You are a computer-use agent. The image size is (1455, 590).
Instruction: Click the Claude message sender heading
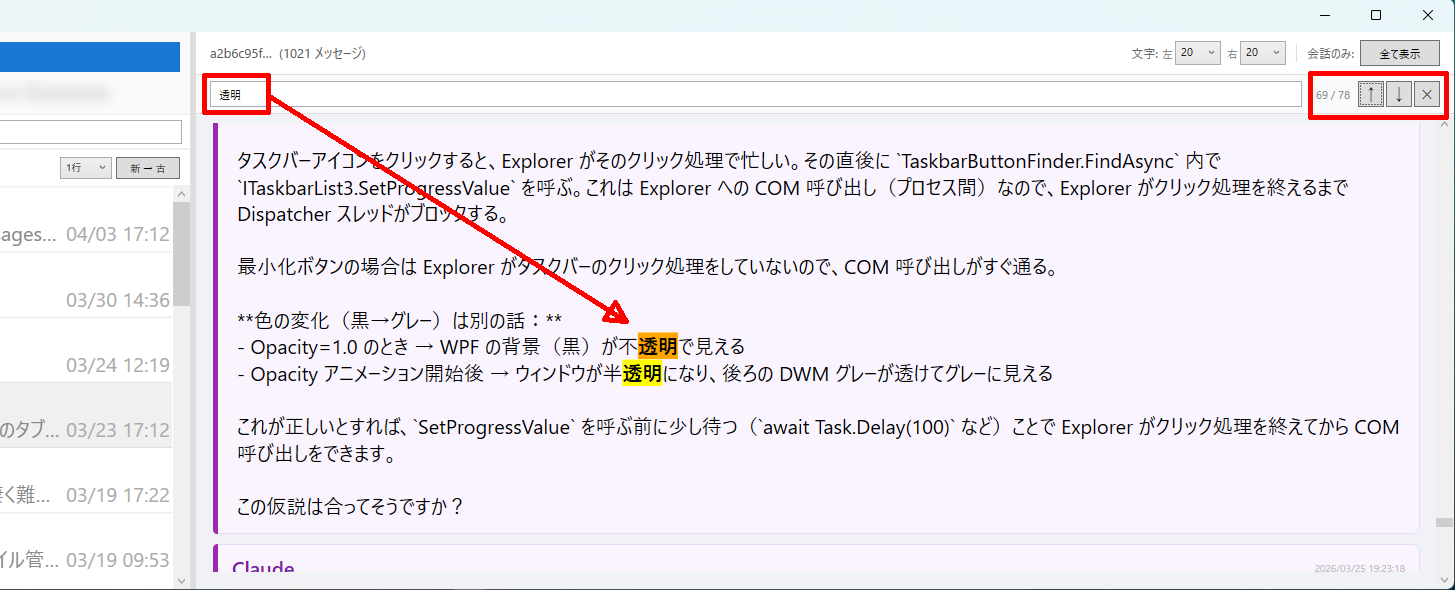point(262,567)
